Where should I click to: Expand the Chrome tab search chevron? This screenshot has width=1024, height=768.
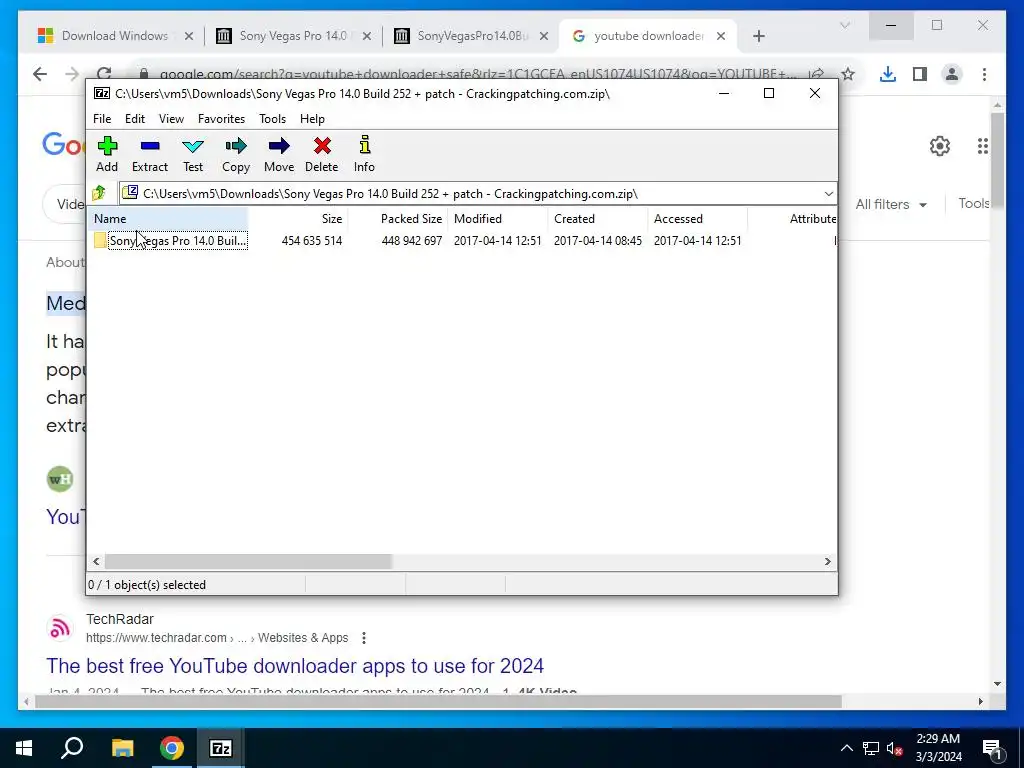[x=844, y=25]
